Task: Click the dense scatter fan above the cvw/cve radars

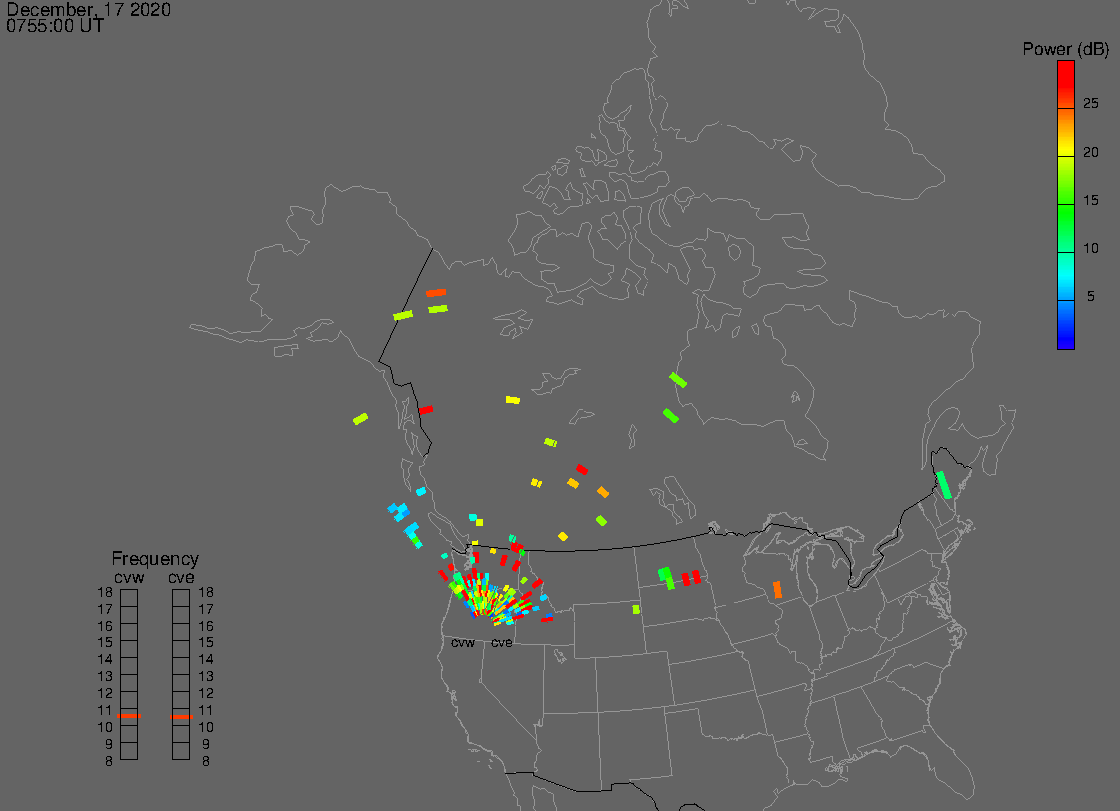Action: pyautogui.click(x=493, y=597)
